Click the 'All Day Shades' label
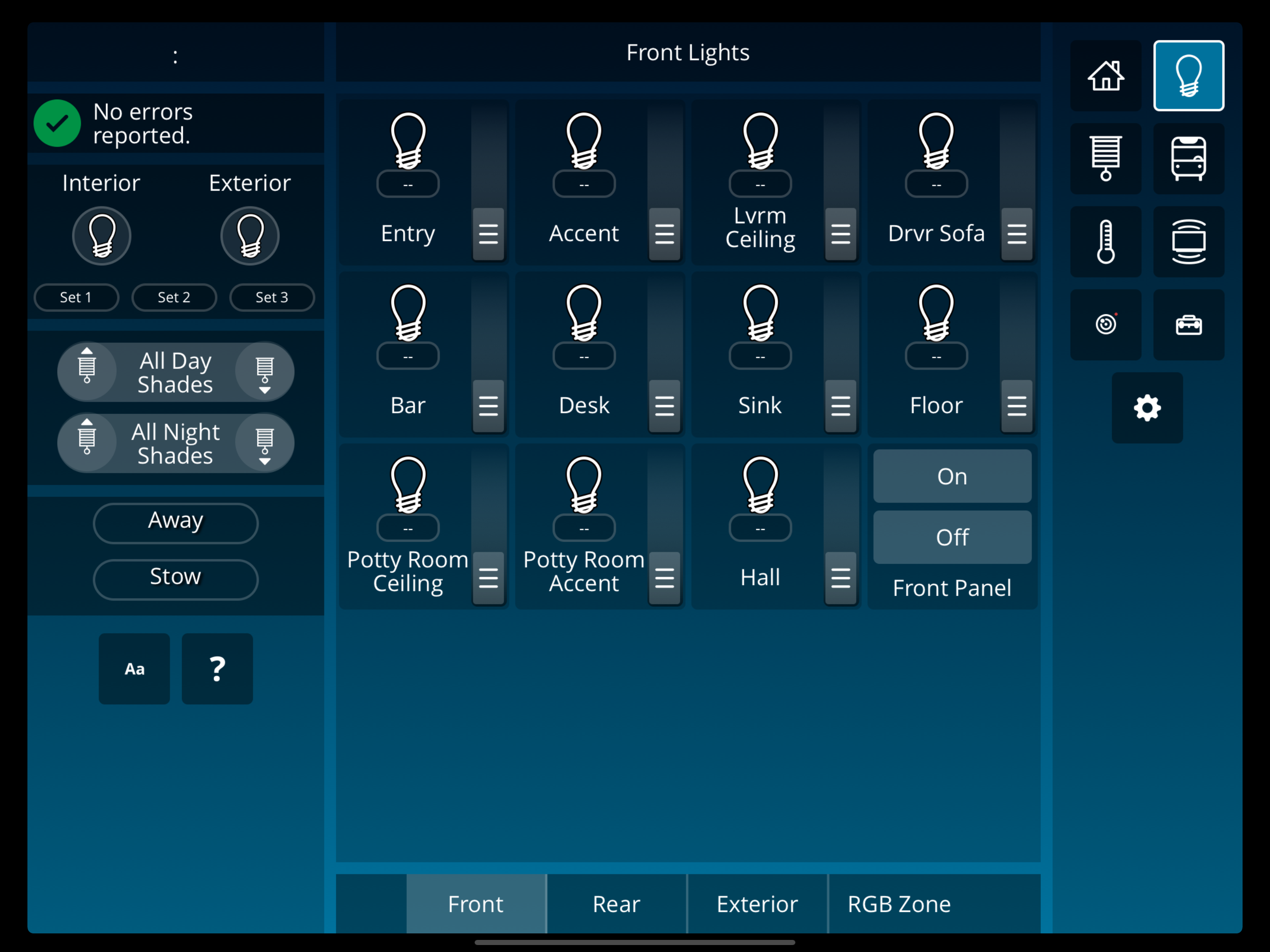Screen dimensions: 1270x952 click(176, 373)
